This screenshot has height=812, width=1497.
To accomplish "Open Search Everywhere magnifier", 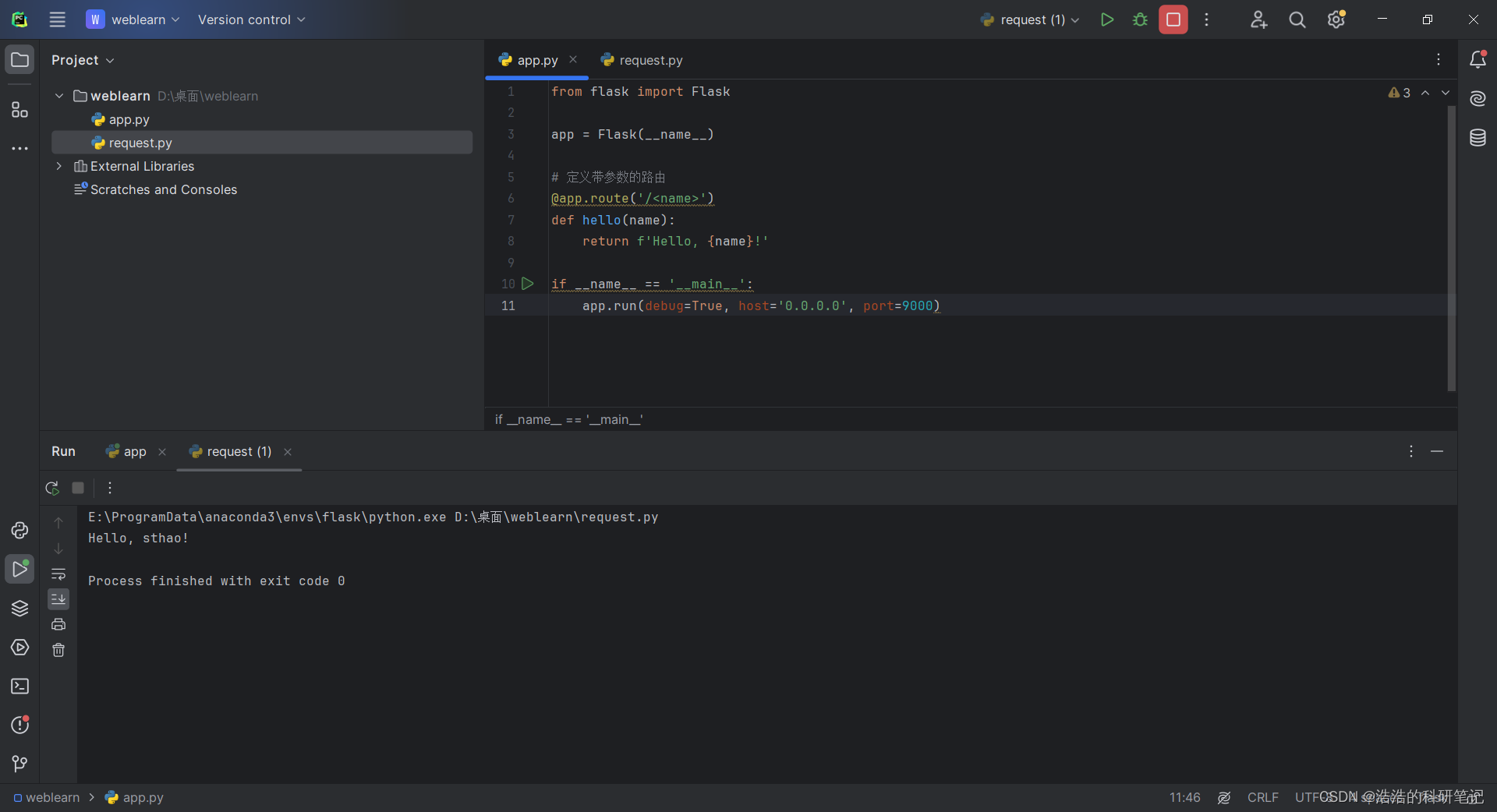I will [x=1297, y=19].
